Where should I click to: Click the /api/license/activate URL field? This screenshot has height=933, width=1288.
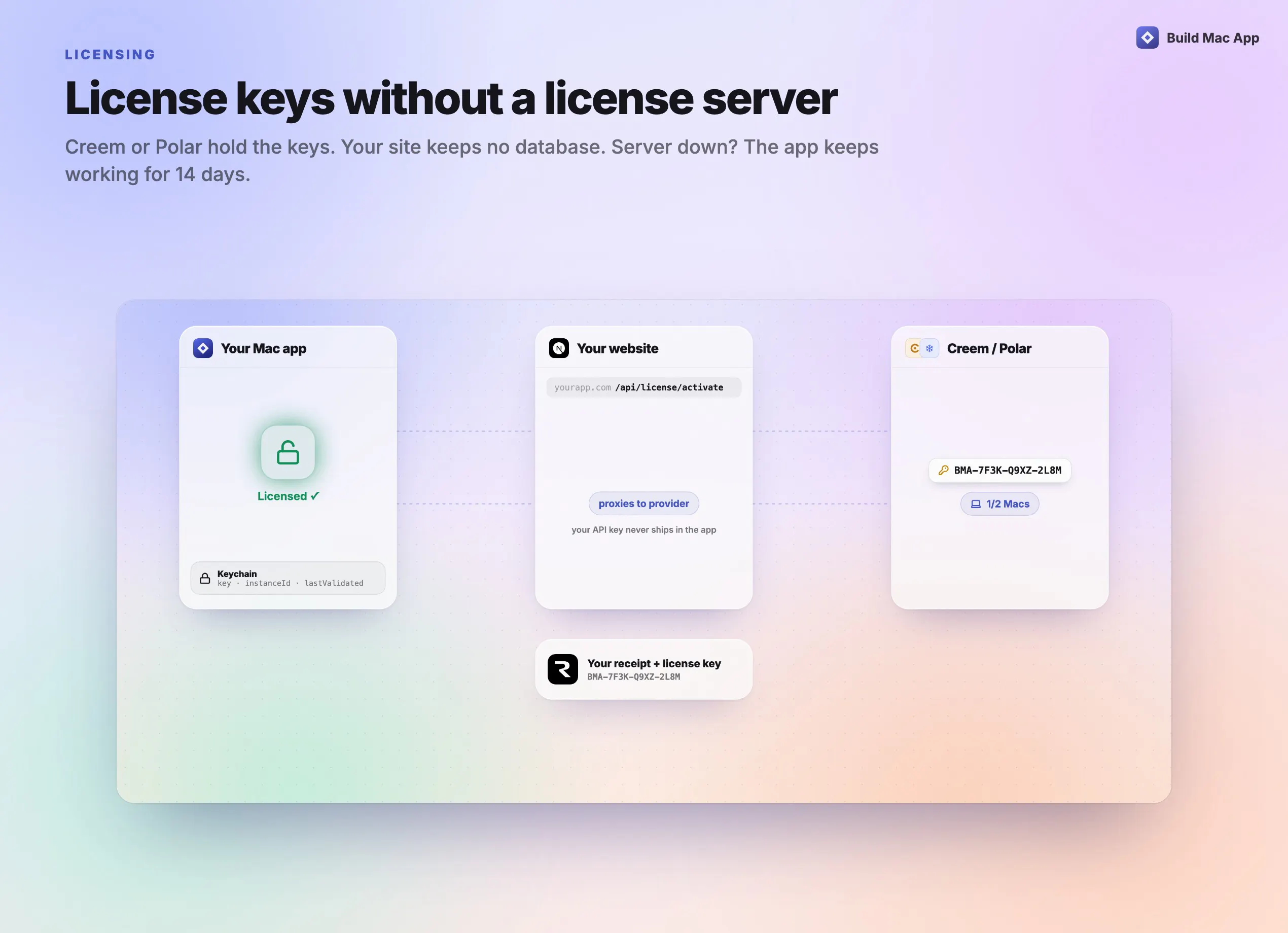click(643, 387)
